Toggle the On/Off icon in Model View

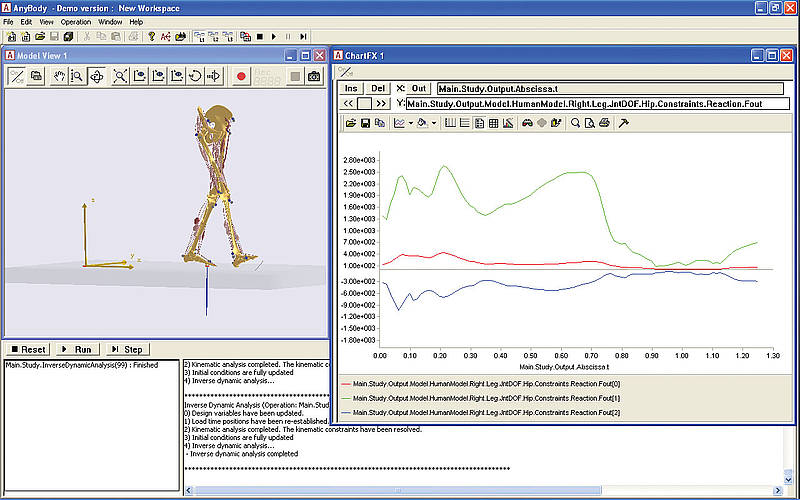click(x=16, y=77)
